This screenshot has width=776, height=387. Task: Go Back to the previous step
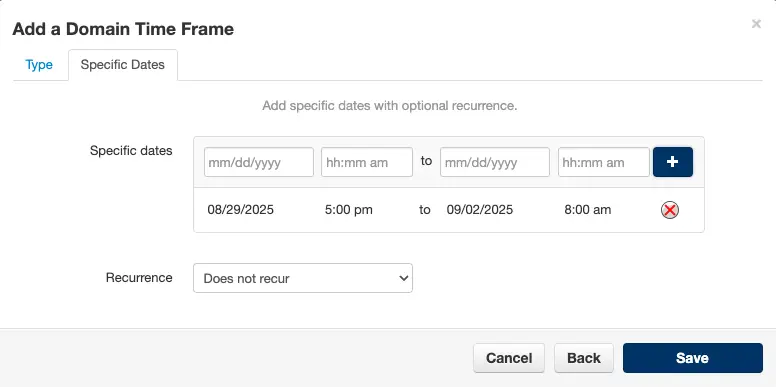tap(584, 358)
